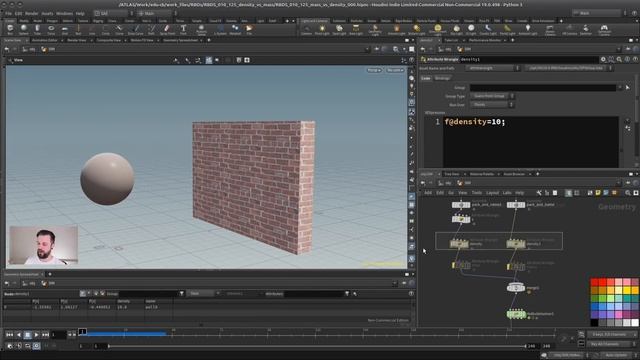Open the File menu
Screen dimensions: 640x360
click(8, 13)
